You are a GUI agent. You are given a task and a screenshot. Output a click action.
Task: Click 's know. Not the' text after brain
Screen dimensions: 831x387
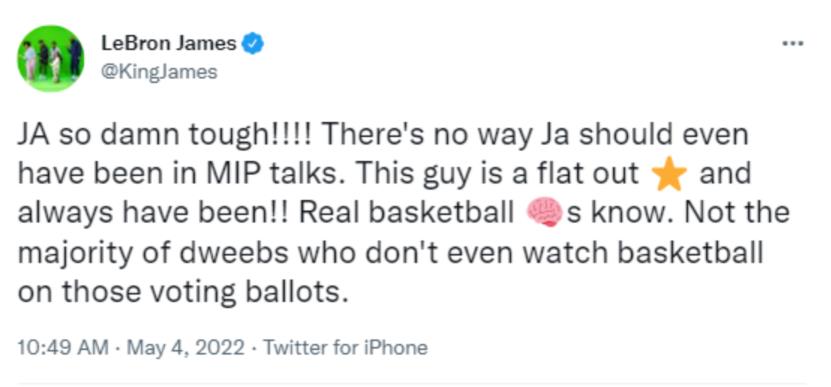[679, 213]
